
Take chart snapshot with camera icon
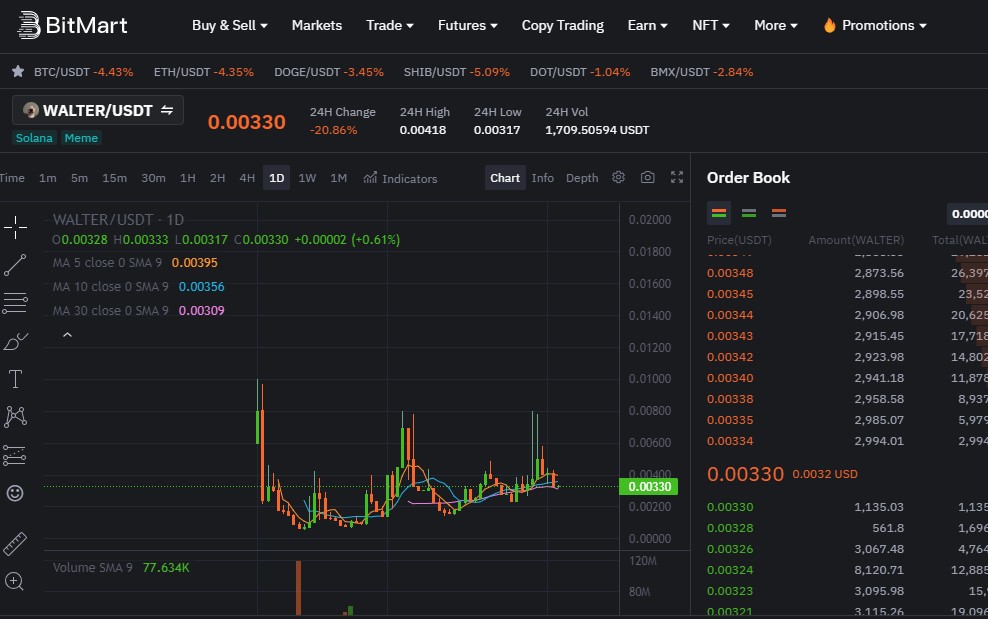point(647,177)
